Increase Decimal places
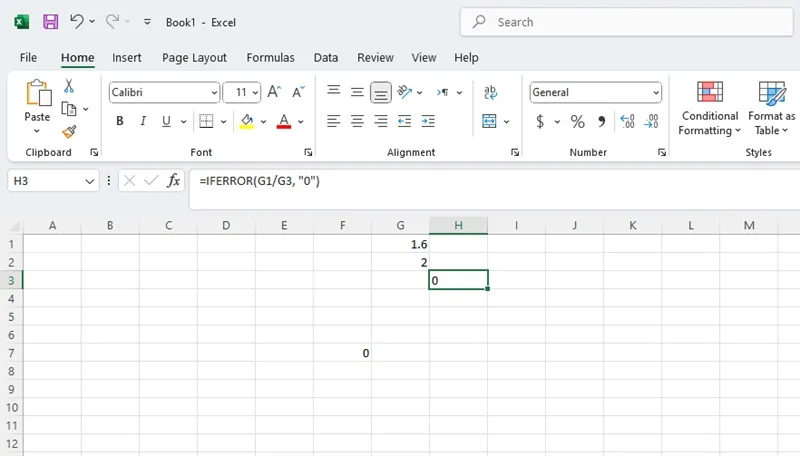The height and width of the screenshot is (456, 800). [628, 121]
